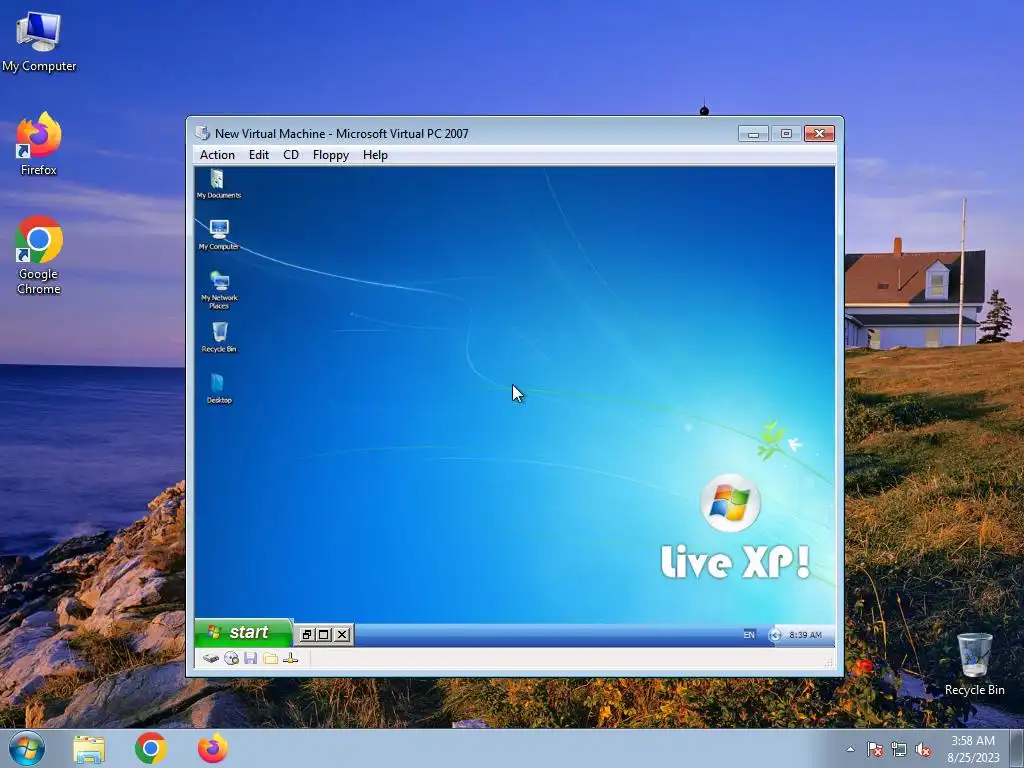Viewport: 1024px width, 768px height.
Task: Click the network adapter status icon
Action: point(291,658)
